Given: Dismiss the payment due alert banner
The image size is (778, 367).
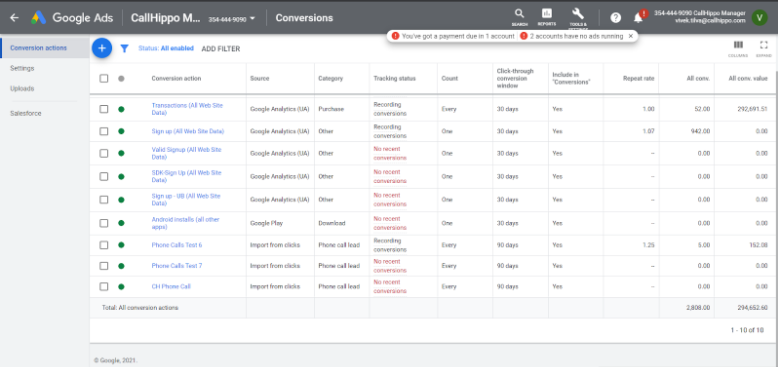Looking at the screenshot, I should 631,36.
